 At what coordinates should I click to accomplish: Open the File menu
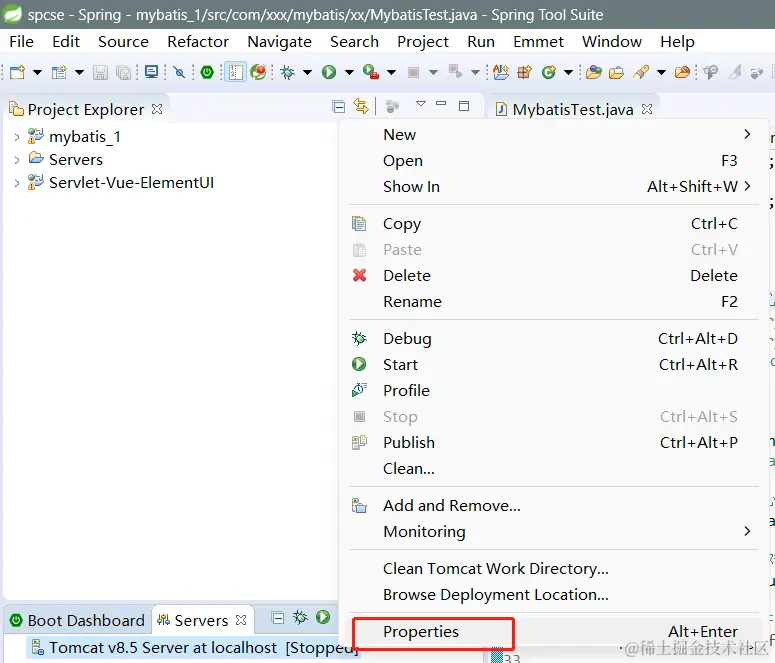[x=21, y=42]
